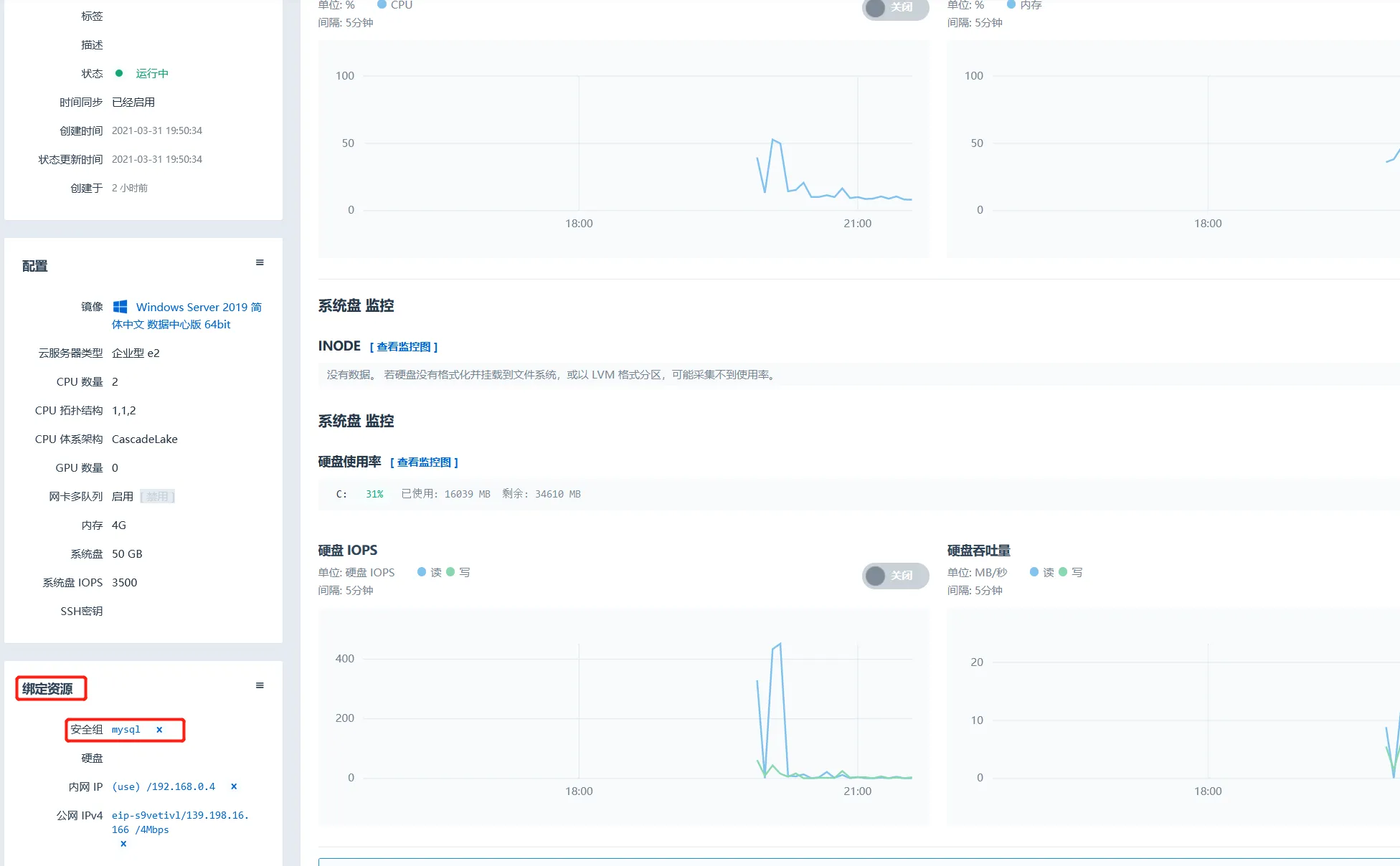Toggle the blue 读 series in 硬盘吞吐量 legend

click(1034, 572)
